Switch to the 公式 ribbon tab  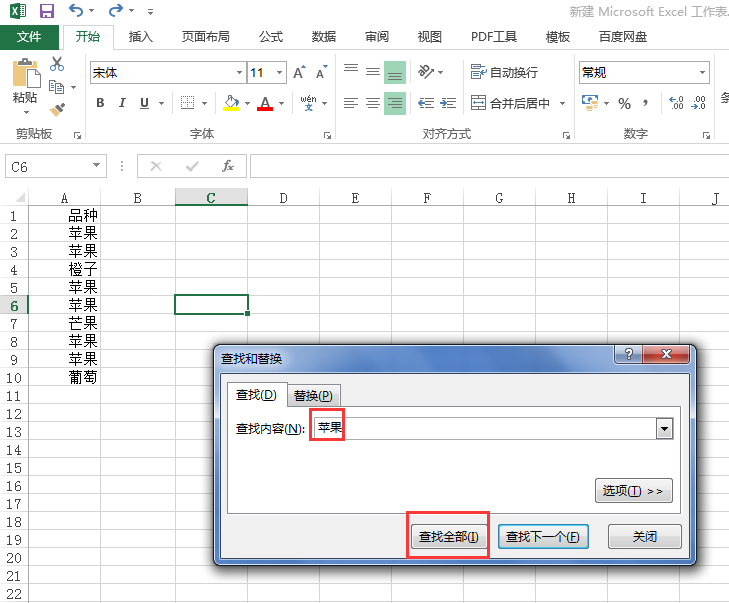271,37
